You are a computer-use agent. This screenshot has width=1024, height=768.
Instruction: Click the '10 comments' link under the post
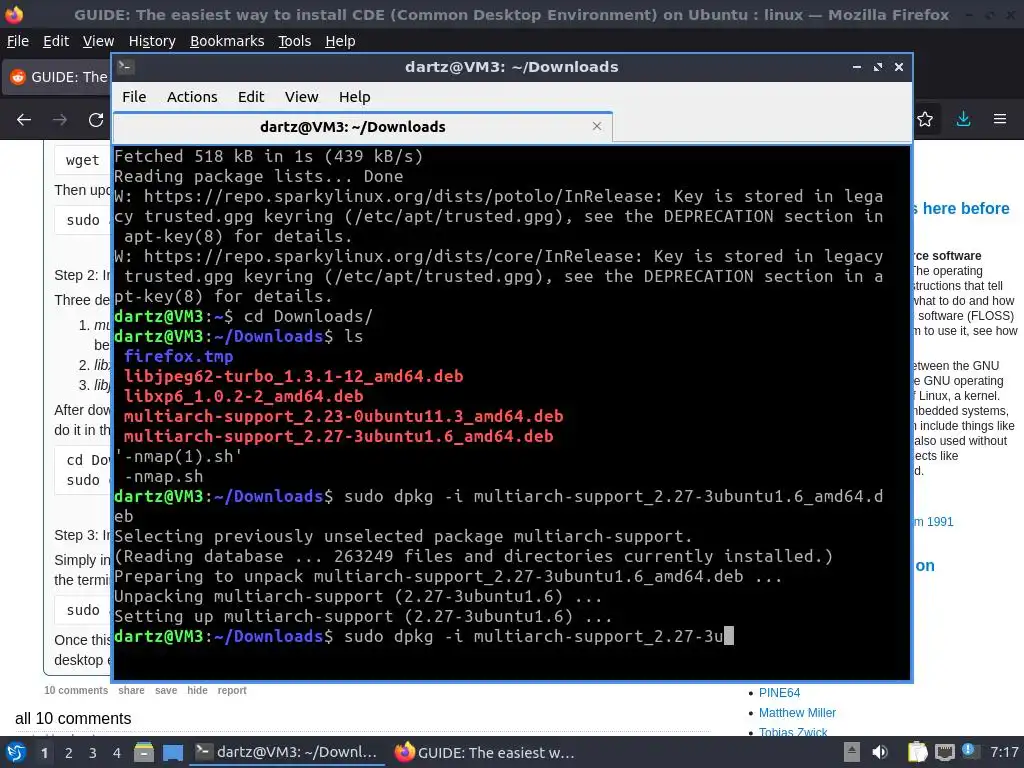[x=76, y=690]
